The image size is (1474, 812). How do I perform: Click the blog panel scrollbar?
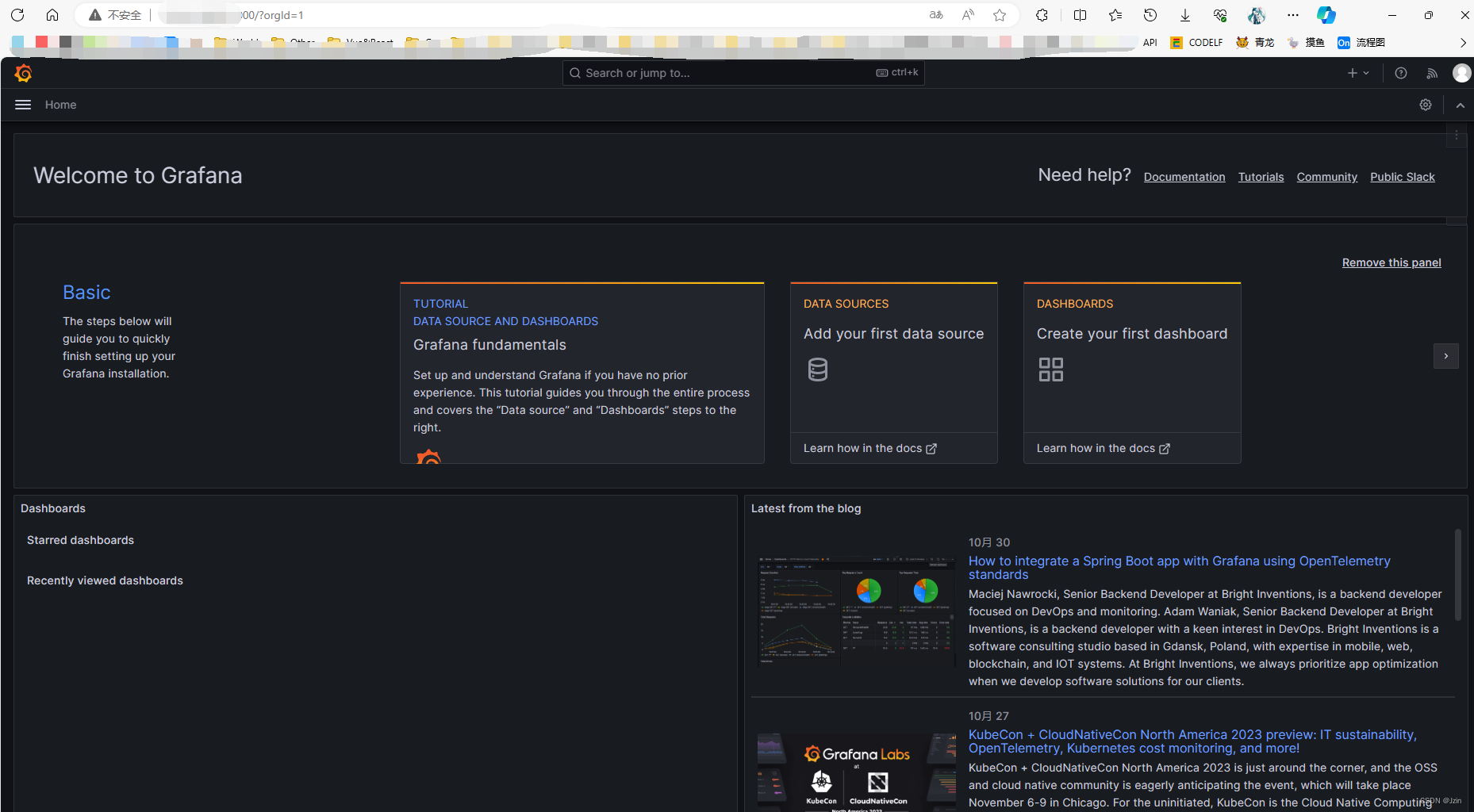click(1458, 575)
